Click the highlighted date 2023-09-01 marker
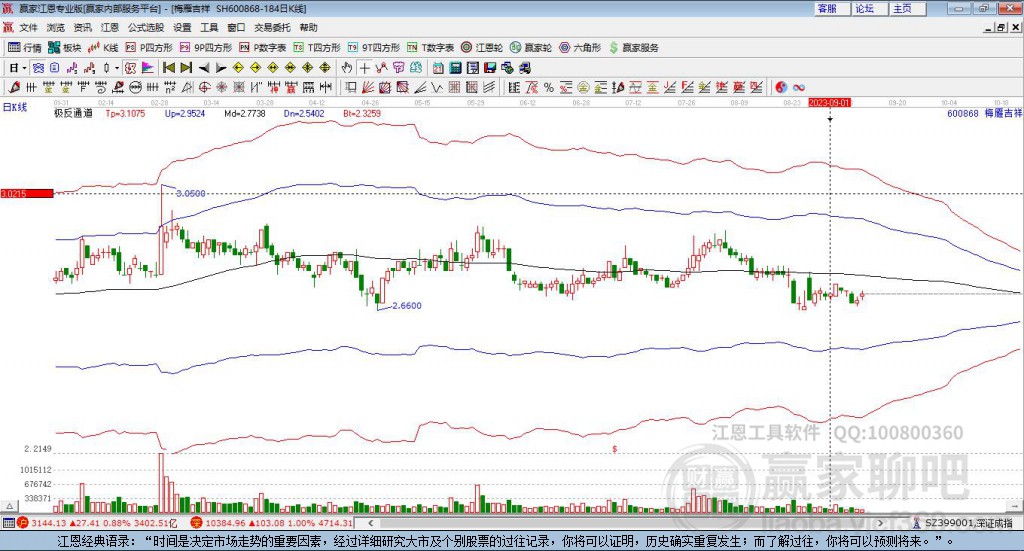The image size is (1024, 551). tap(829, 102)
